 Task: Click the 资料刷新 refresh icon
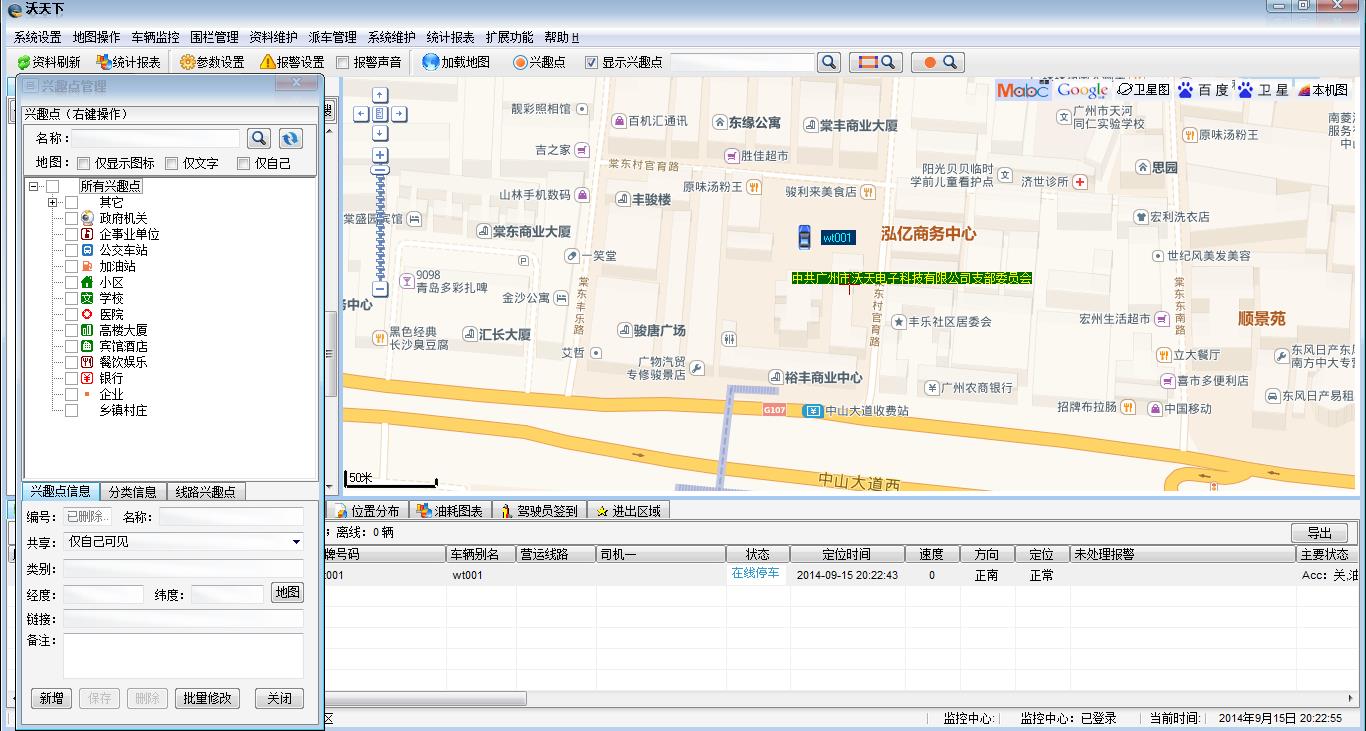pyautogui.click(x=24, y=62)
